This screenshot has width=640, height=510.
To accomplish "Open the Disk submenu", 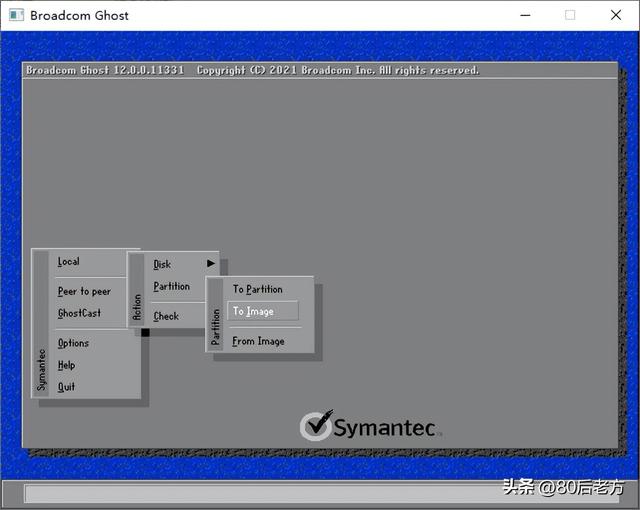I will pos(162,264).
